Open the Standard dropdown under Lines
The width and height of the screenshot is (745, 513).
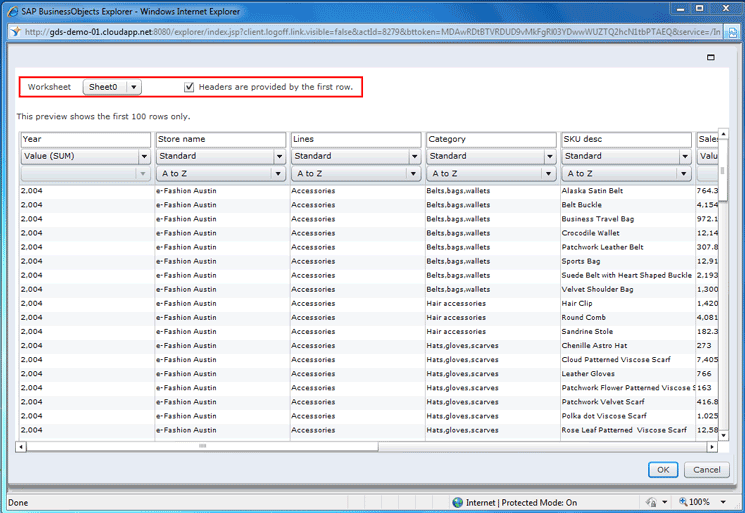point(355,156)
